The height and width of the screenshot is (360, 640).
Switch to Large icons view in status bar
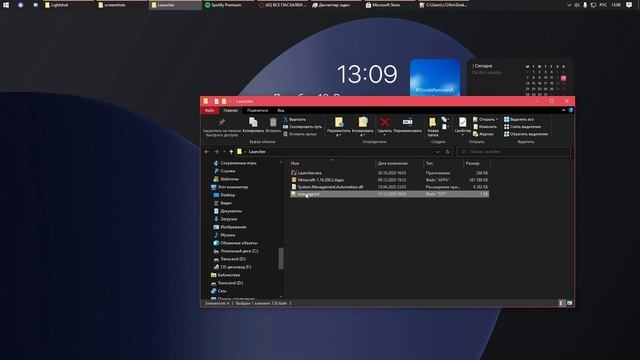tap(569, 303)
